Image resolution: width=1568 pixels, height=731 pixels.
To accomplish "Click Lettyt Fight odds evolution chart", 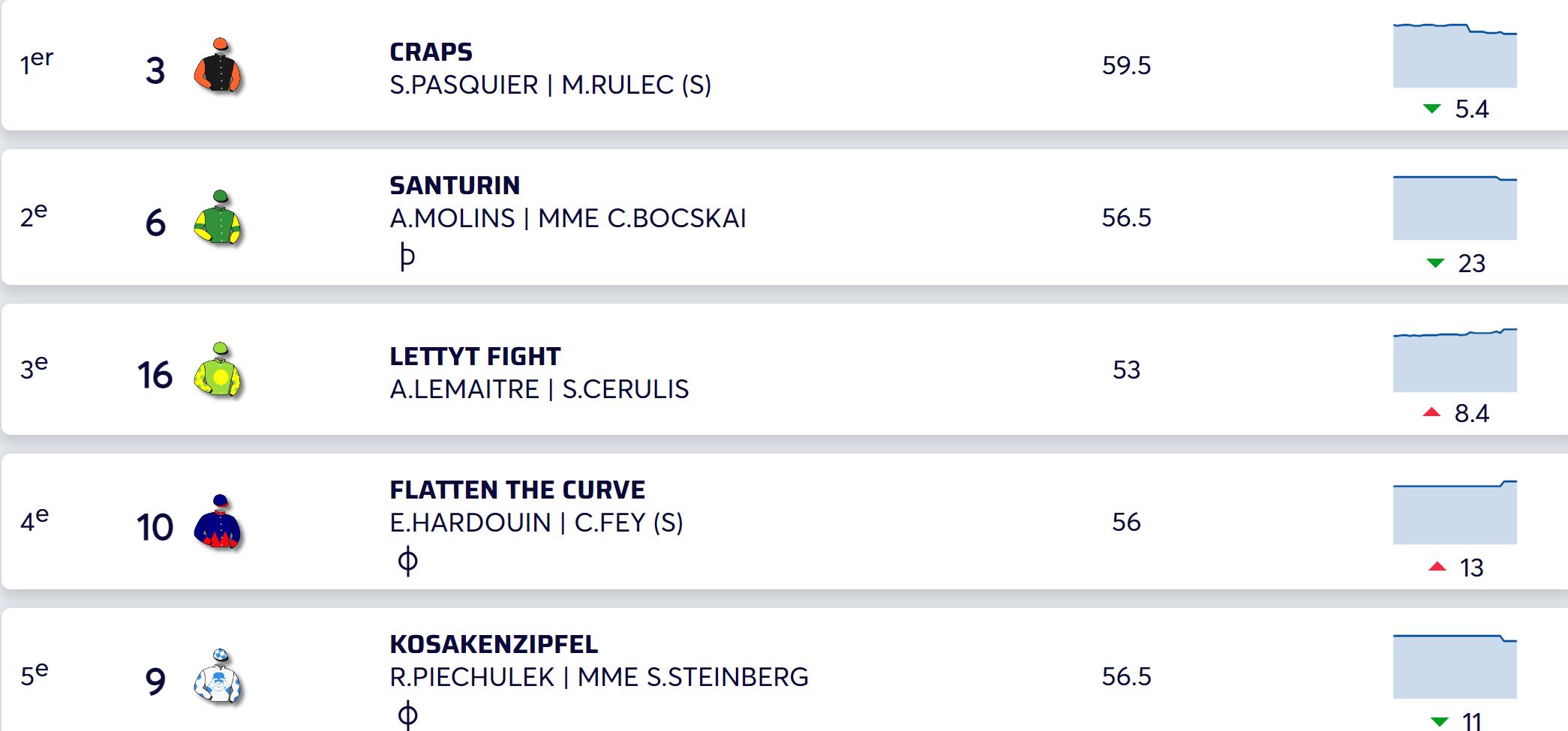I will pyautogui.click(x=1455, y=361).
